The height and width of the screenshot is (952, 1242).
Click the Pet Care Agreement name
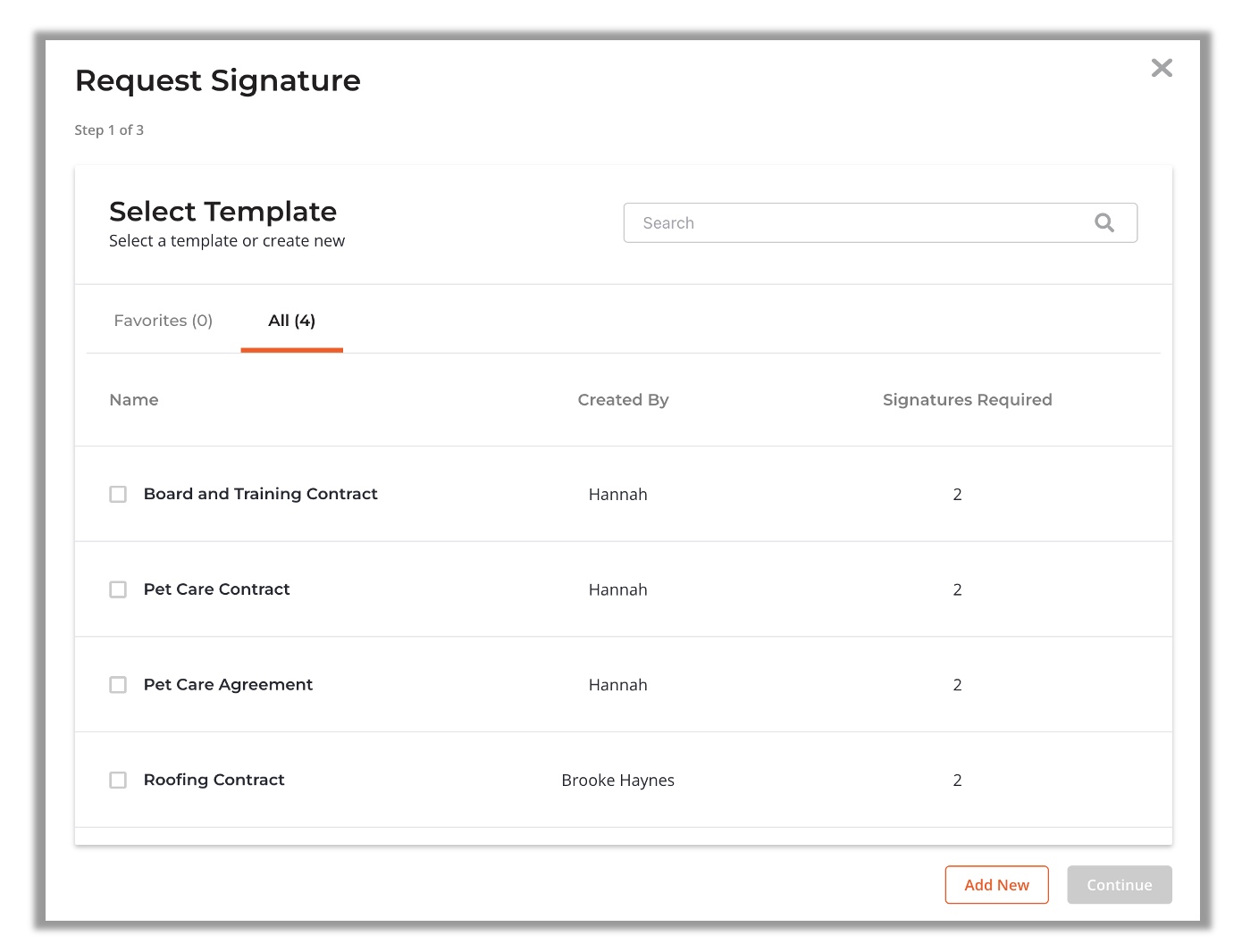(229, 685)
